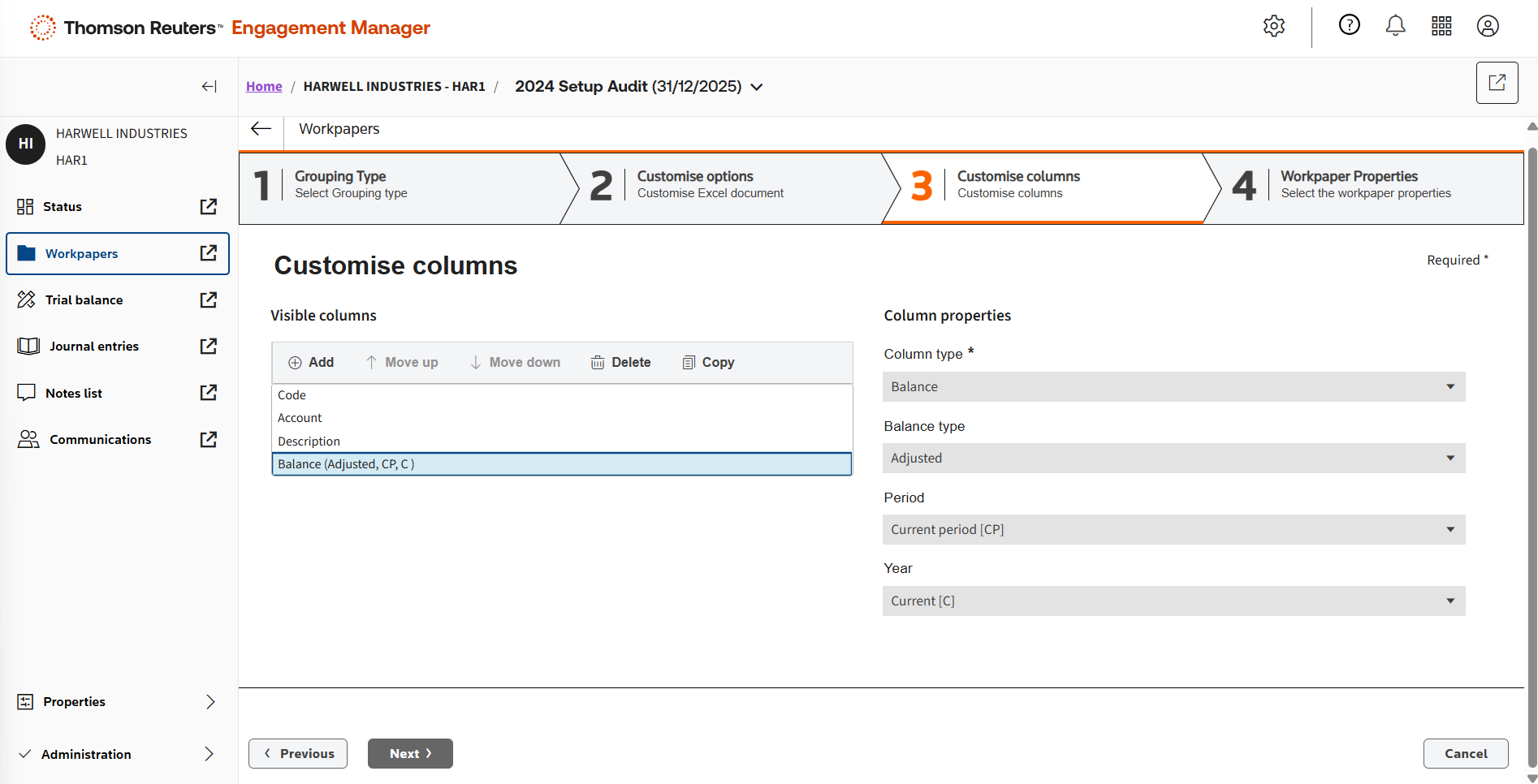
Task: Open the user profile icon
Action: 1487,26
